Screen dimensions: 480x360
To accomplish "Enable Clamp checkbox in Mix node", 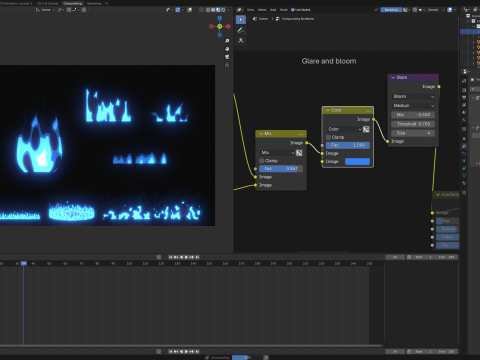I will click(262, 161).
